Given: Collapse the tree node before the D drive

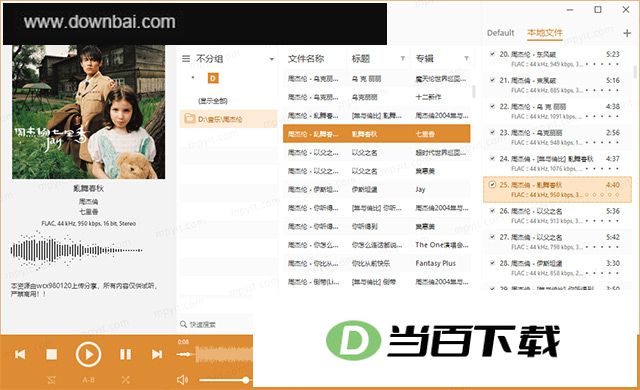Looking at the screenshot, I should pos(193,78).
